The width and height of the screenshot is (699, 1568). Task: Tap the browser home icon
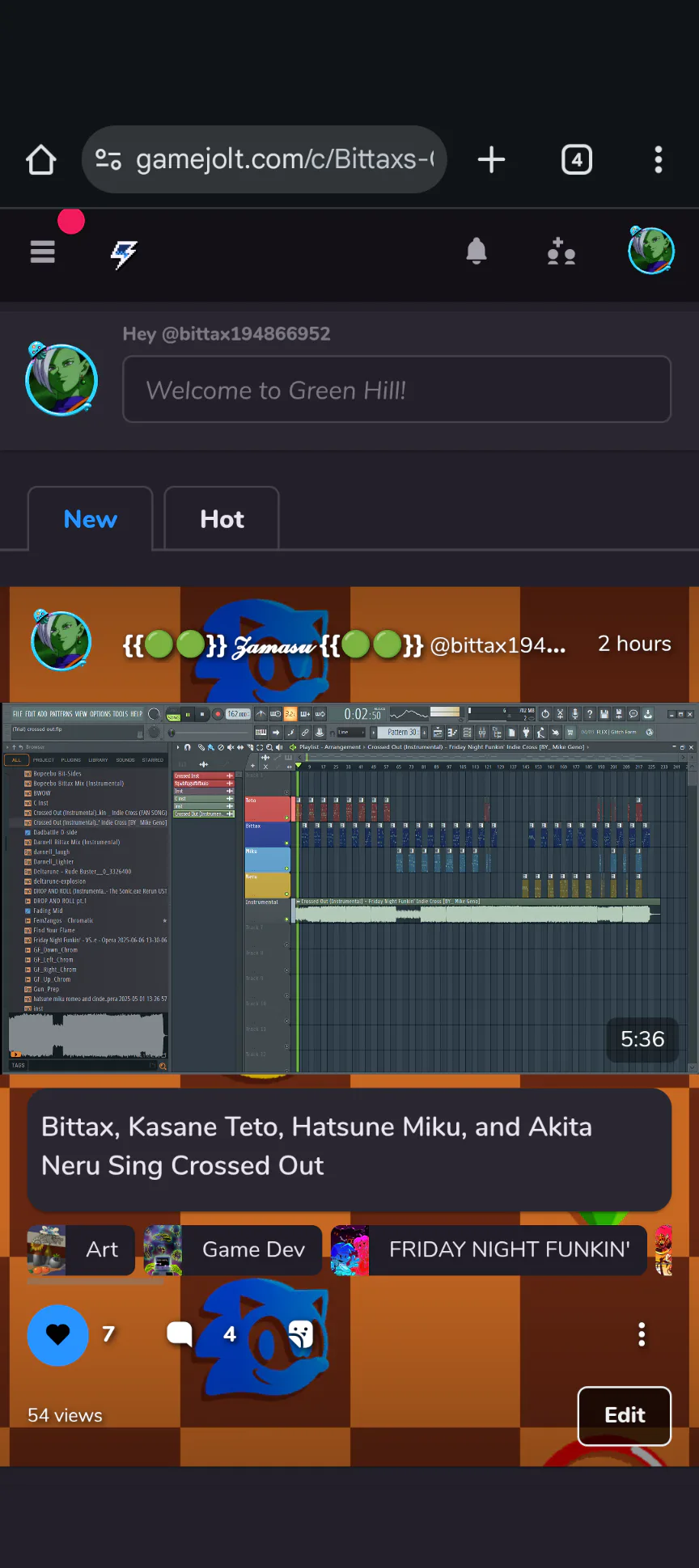click(x=41, y=159)
